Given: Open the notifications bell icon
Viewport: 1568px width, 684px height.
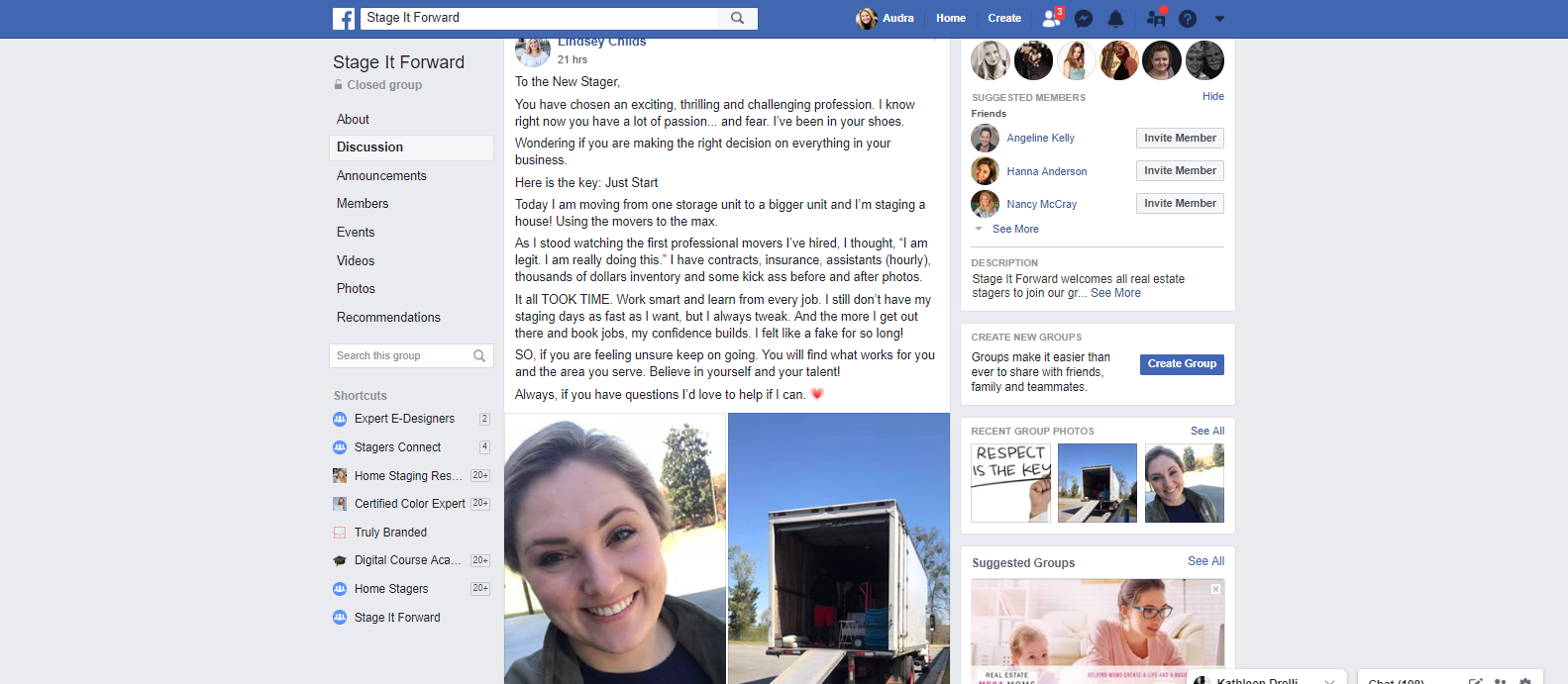Looking at the screenshot, I should (1115, 19).
